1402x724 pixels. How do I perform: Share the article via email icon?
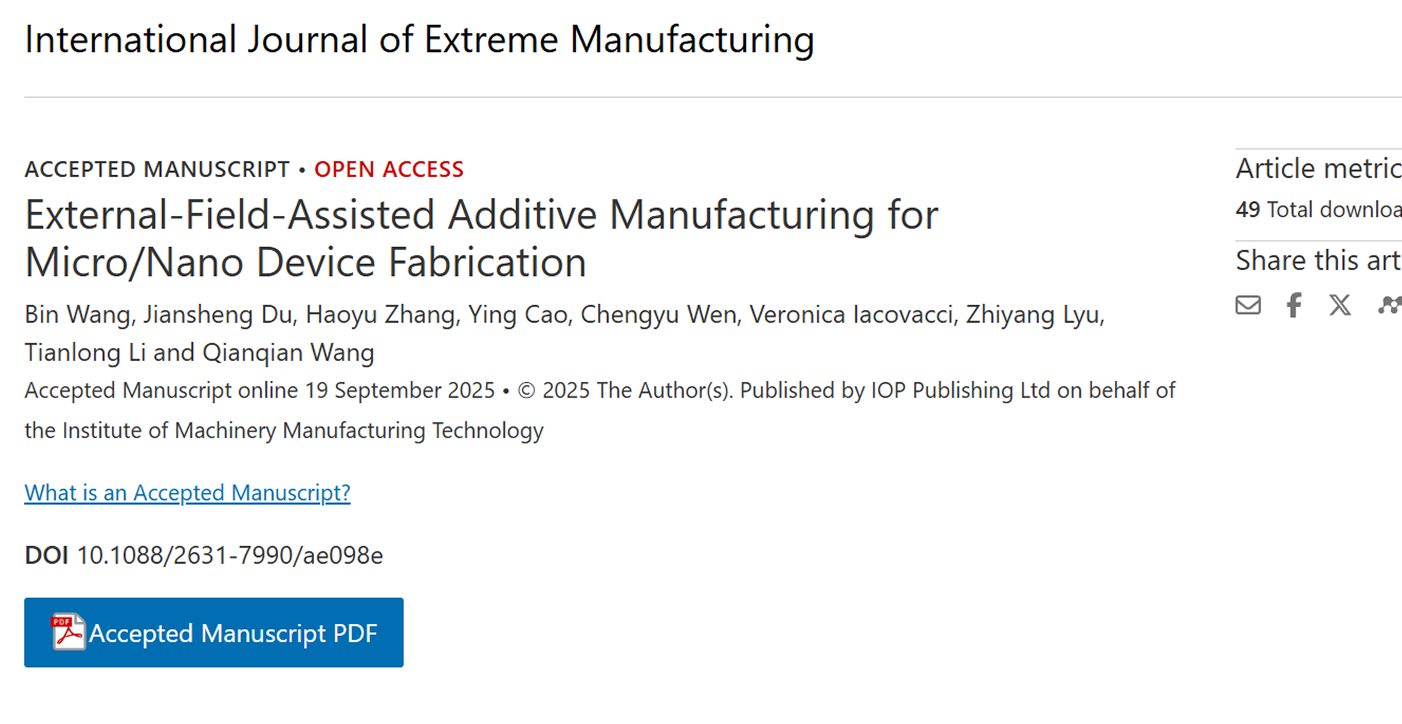coord(1248,305)
